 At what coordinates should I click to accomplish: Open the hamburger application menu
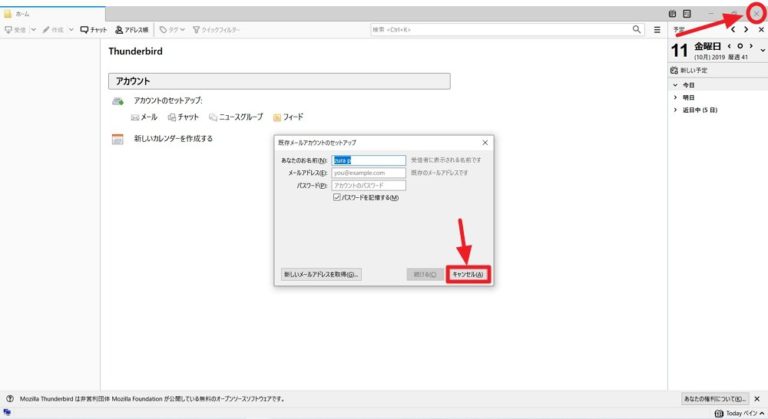(657, 30)
